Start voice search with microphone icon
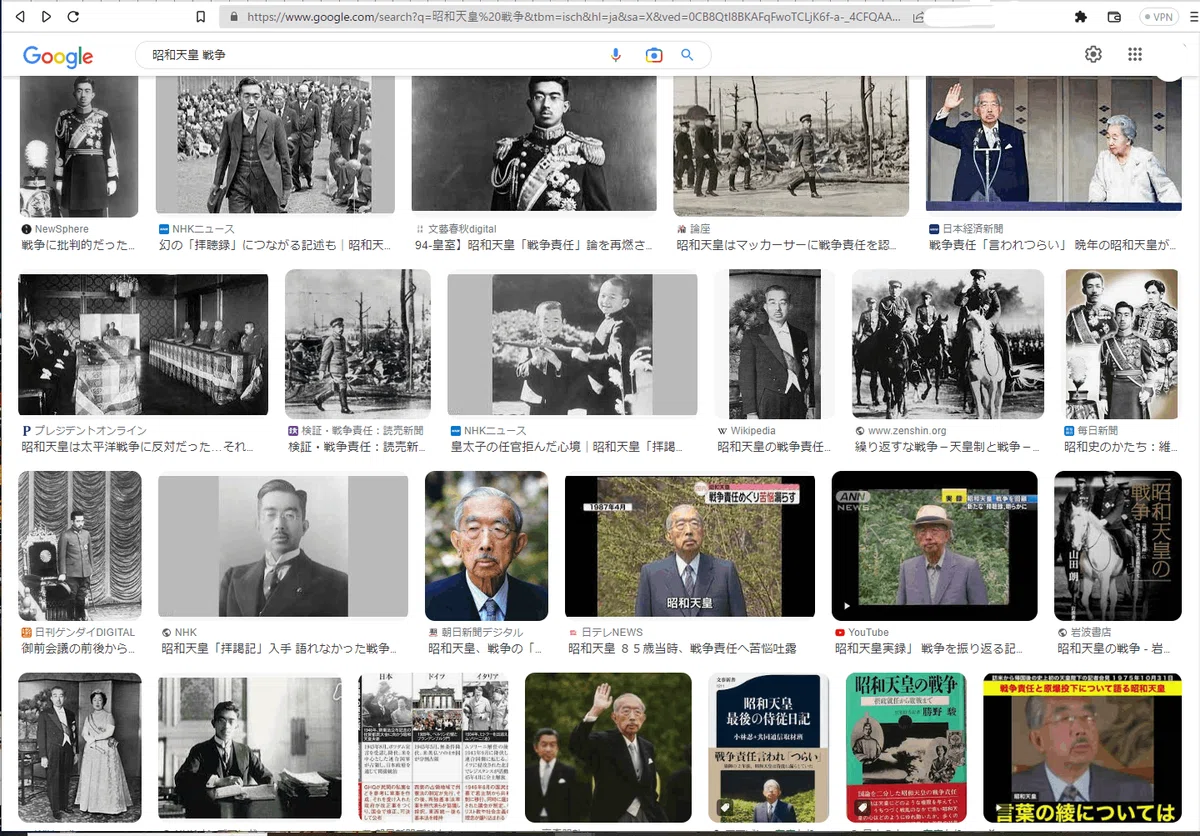Image resolution: width=1200 pixels, height=836 pixels. [x=617, y=55]
